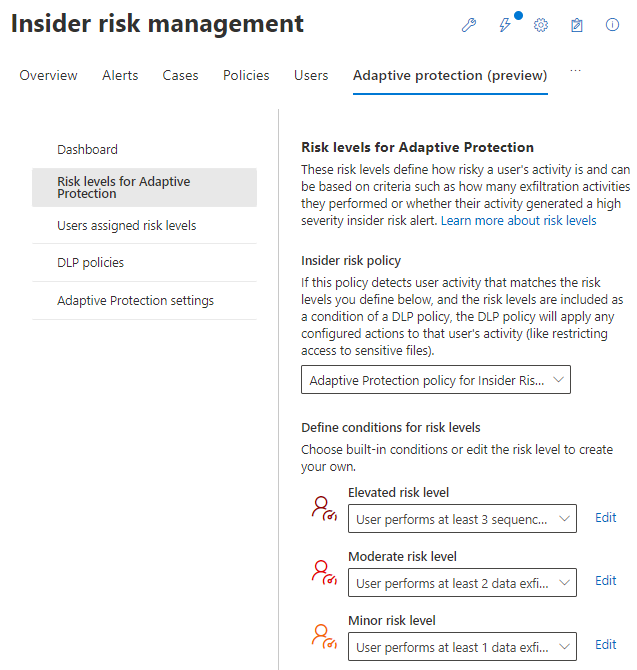Click the clipboard checklist icon

(577, 25)
